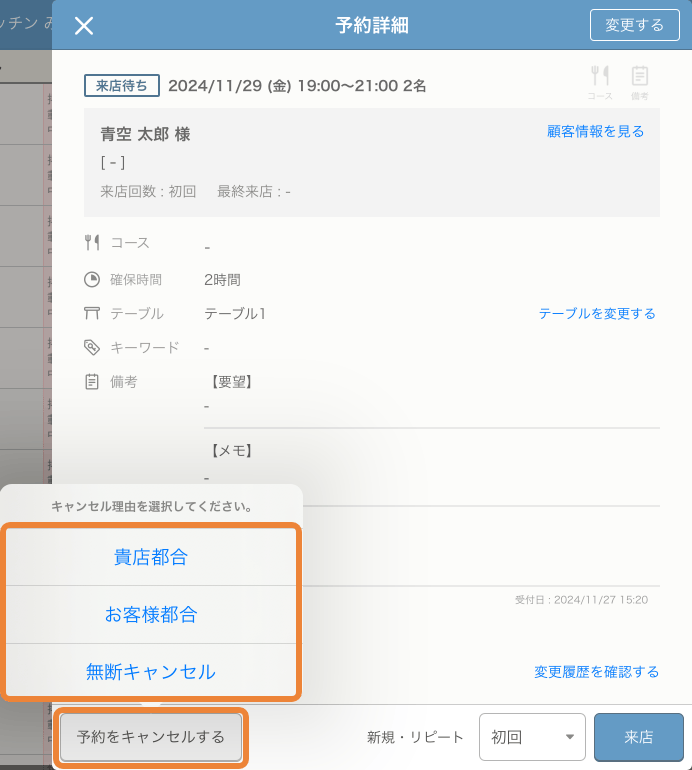This screenshot has height=770, width=692.
Task: Click the course fork-knife icon at top right
Action: point(600,76)
